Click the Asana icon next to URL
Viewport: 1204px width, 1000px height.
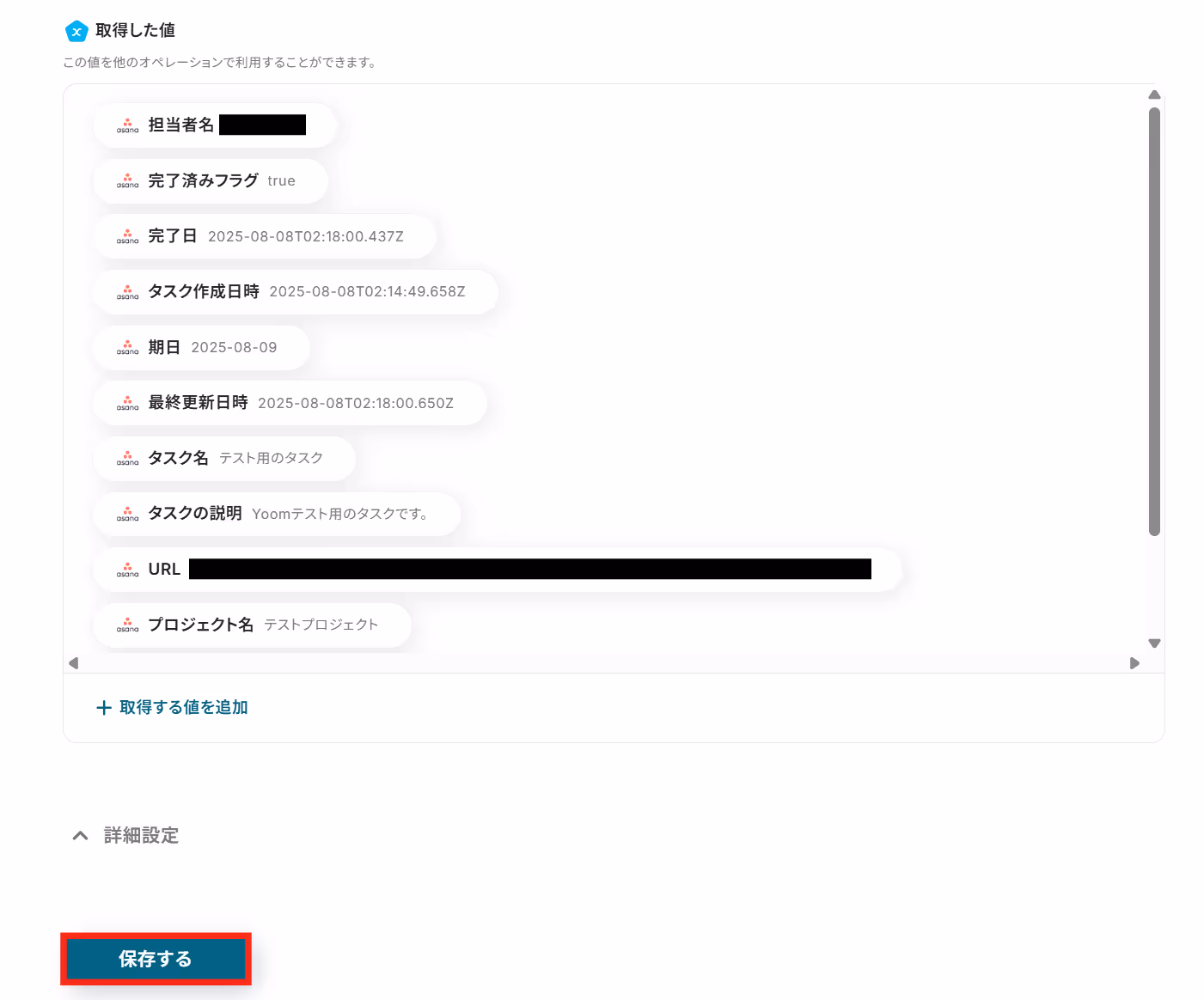(127, 570)
